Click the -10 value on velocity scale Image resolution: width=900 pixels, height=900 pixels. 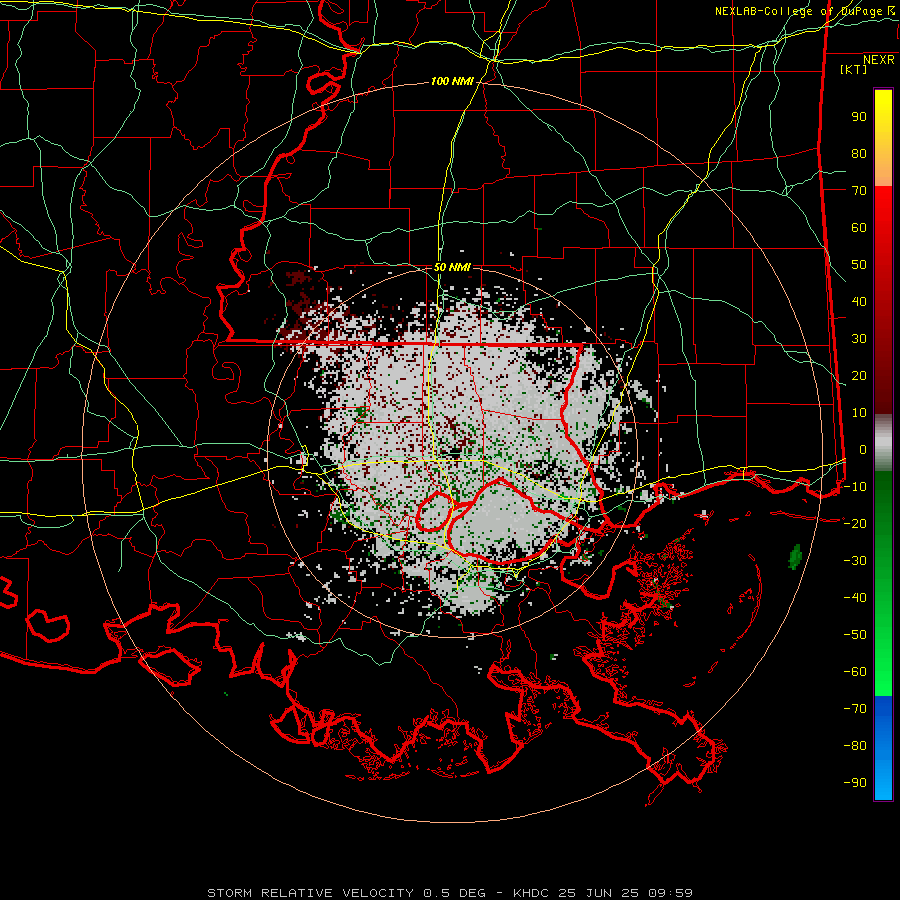click(855, 487)
